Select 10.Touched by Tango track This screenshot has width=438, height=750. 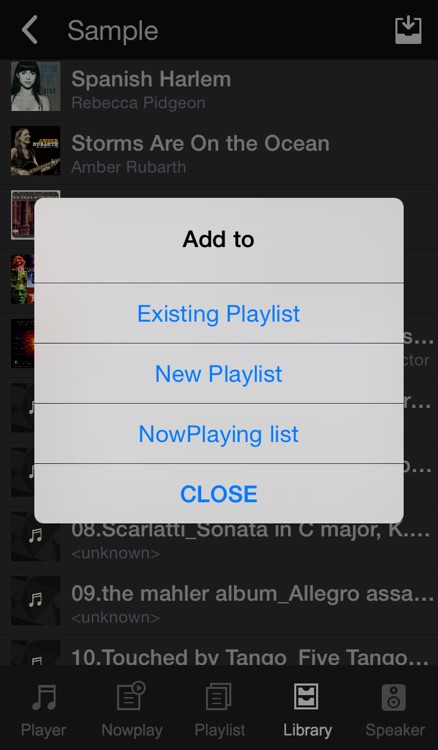[219, 651]
